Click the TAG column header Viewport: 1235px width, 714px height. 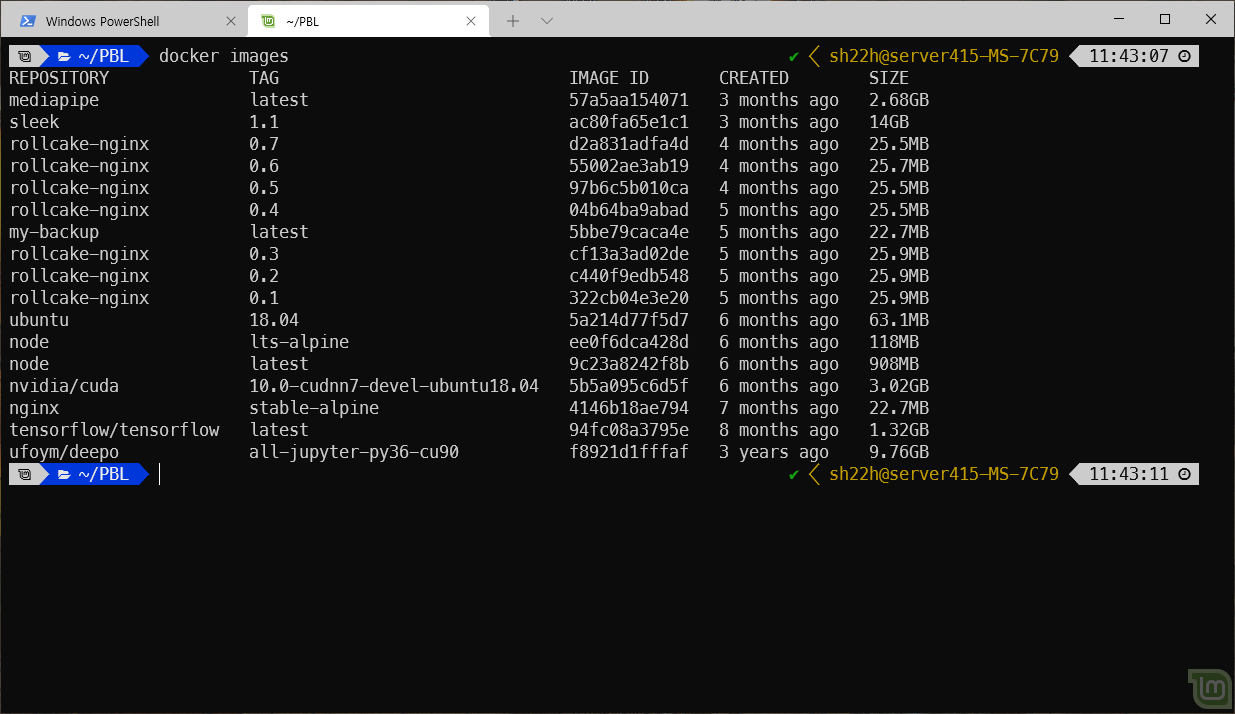click(x=264, y=78)
